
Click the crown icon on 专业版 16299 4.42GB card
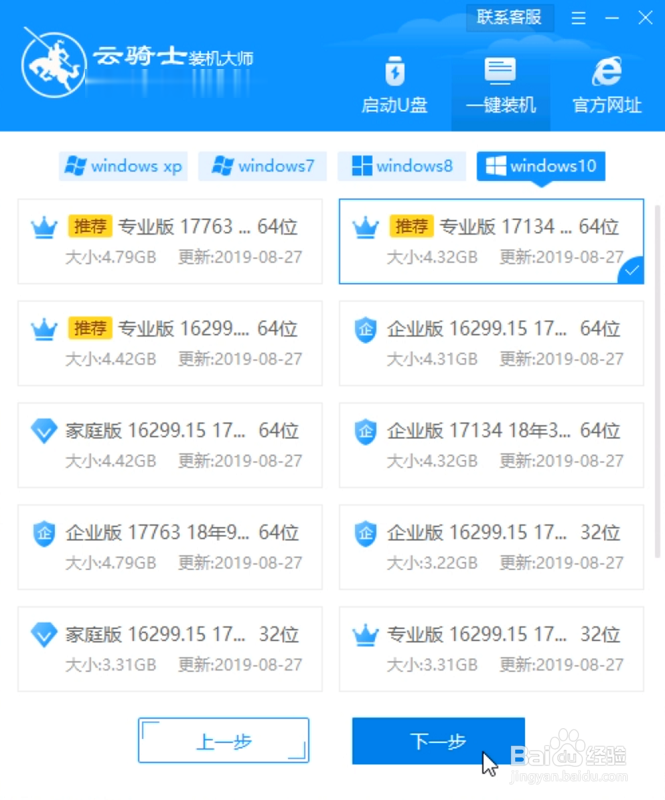[x=44, y=329]
